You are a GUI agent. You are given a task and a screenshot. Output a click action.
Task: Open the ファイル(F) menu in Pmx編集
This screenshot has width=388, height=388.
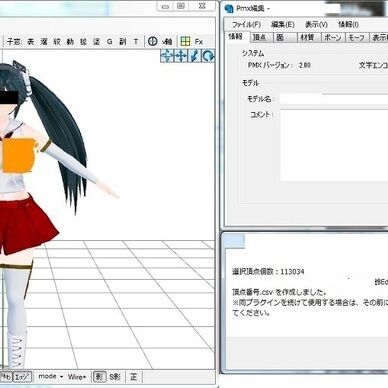(x=246, y=25)
